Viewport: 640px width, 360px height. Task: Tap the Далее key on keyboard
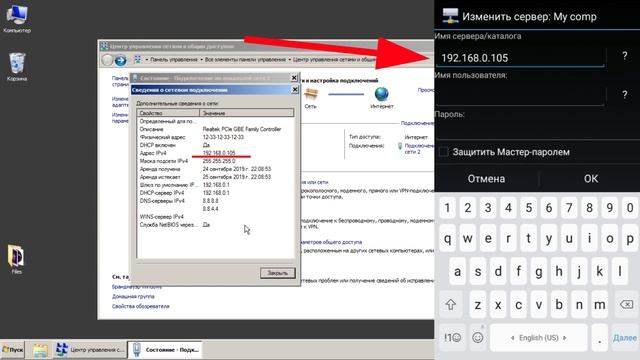(624, 338)
